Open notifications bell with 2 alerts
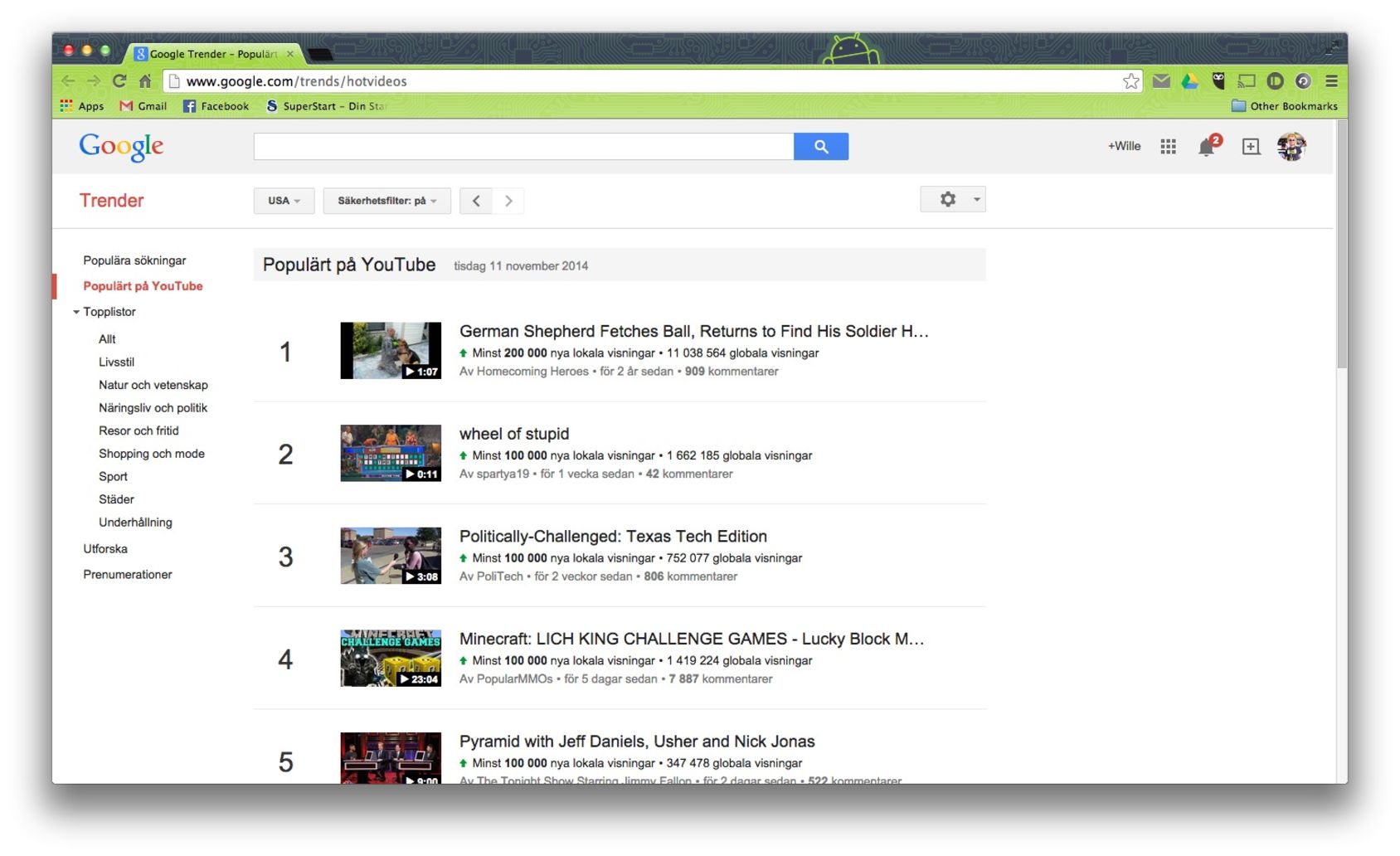The height and width of the screenshot is (856, 1400). (x=1208, y=147)
